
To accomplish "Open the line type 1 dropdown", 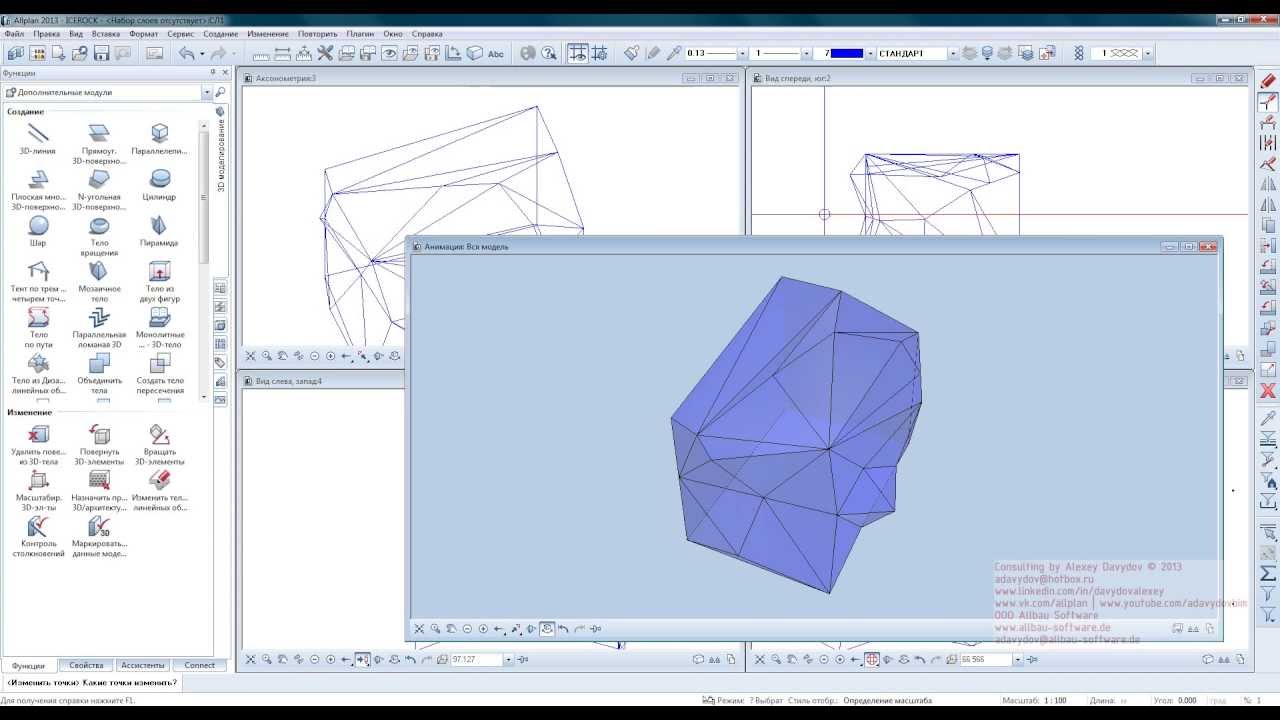I will tap(806, 53).
